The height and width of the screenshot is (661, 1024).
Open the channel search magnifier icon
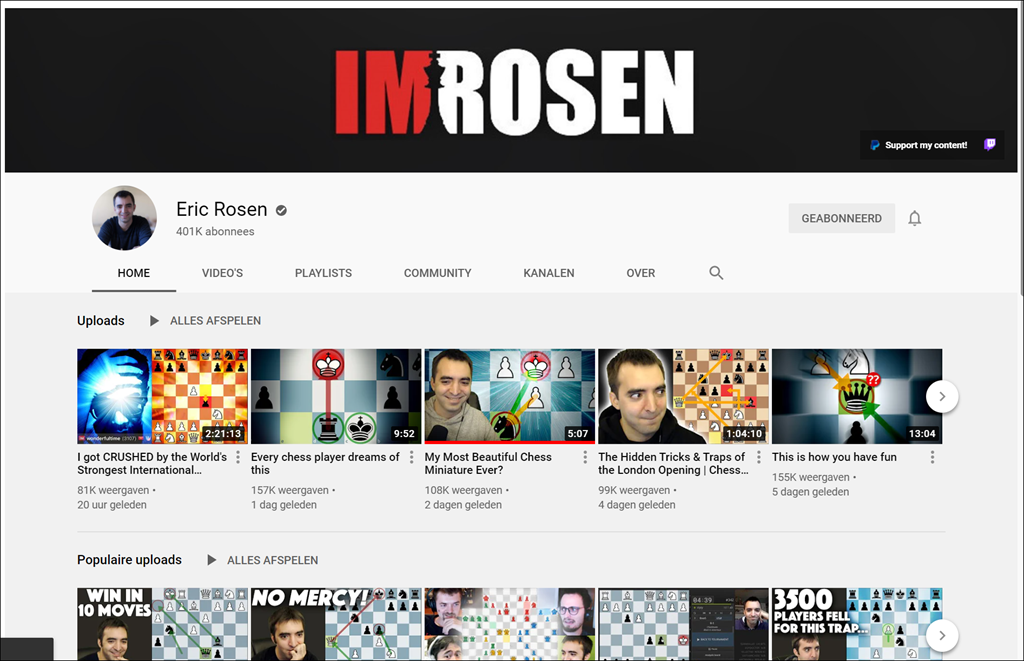coord(716,273)
